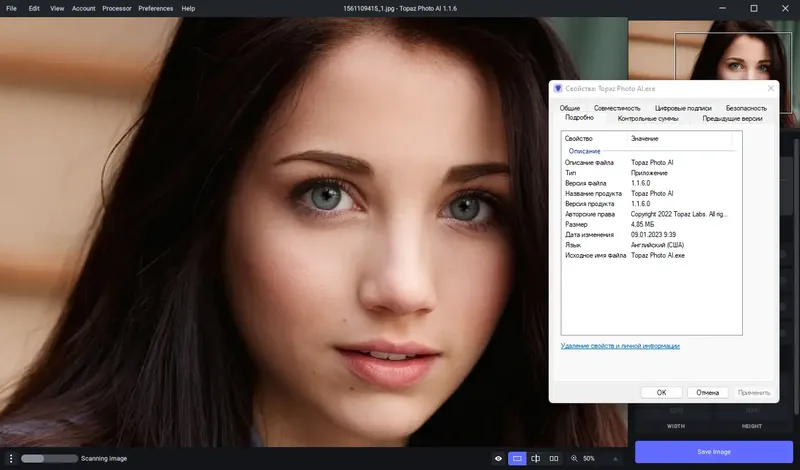Select the Язык value Английский (США)

click(x=657, y=245)
